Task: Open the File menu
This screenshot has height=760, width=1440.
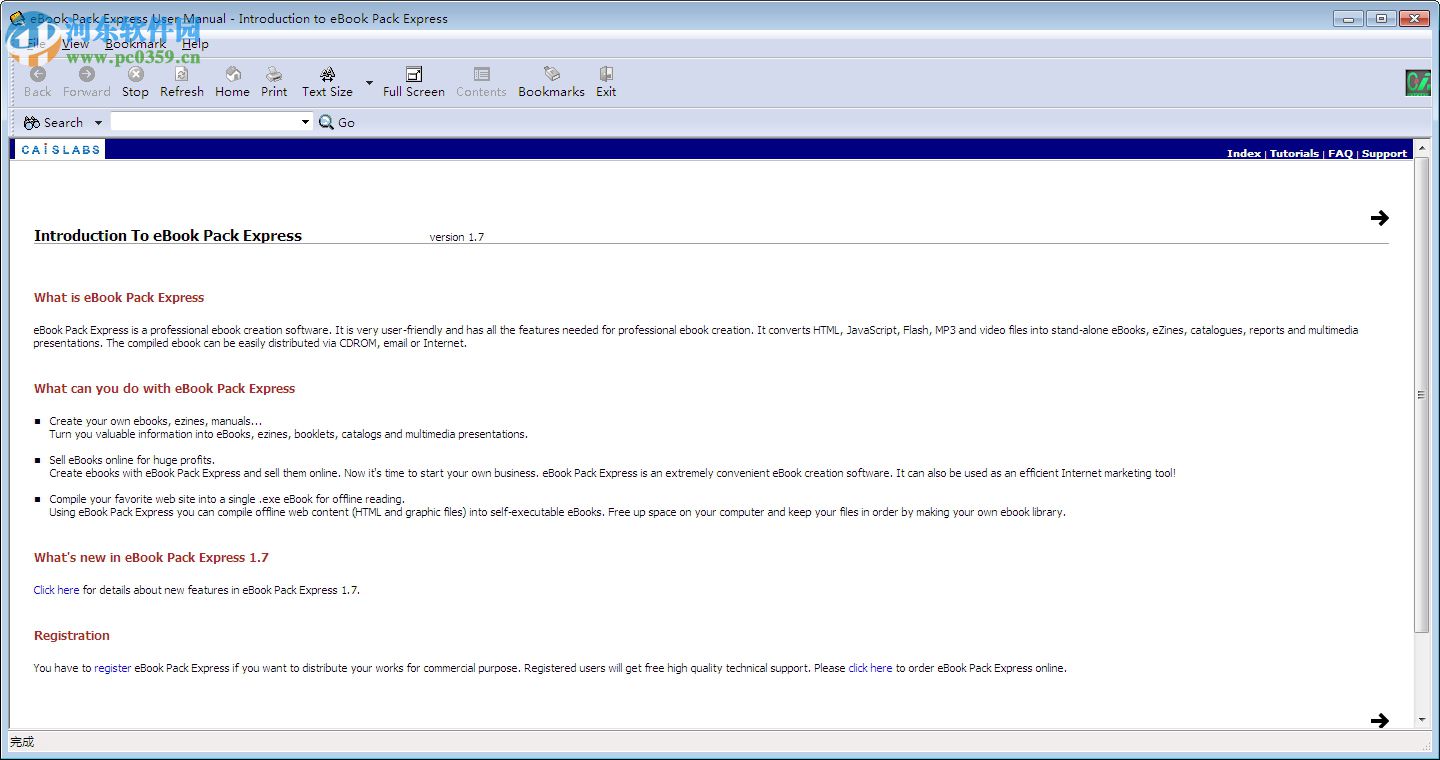Action: point(36,43)
